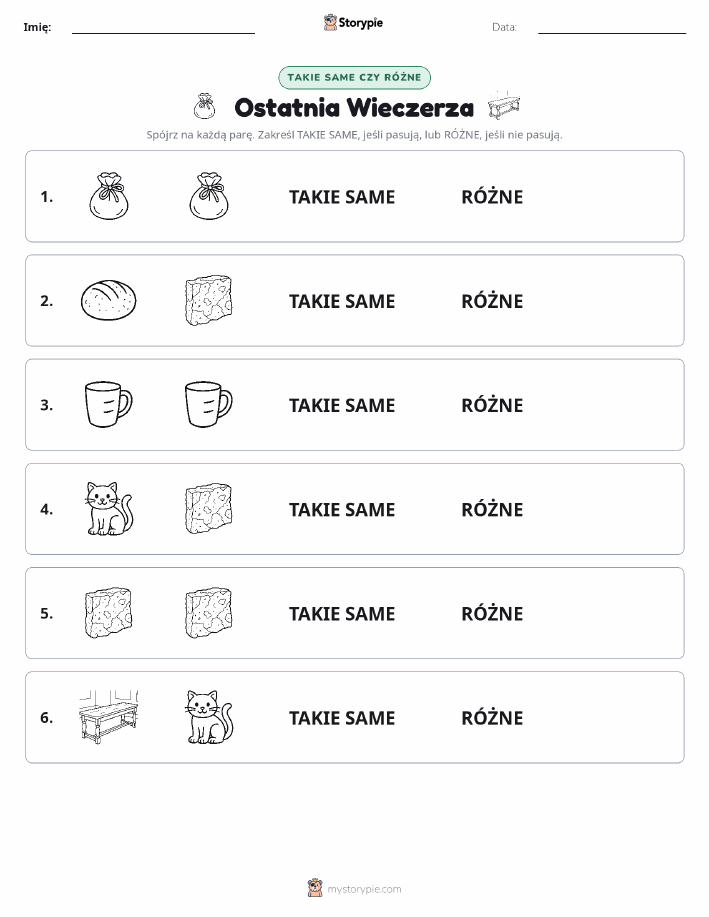Choose TAKIE SAME for row 3
Screen dimensions: 709x917
(x=342, y=405)
